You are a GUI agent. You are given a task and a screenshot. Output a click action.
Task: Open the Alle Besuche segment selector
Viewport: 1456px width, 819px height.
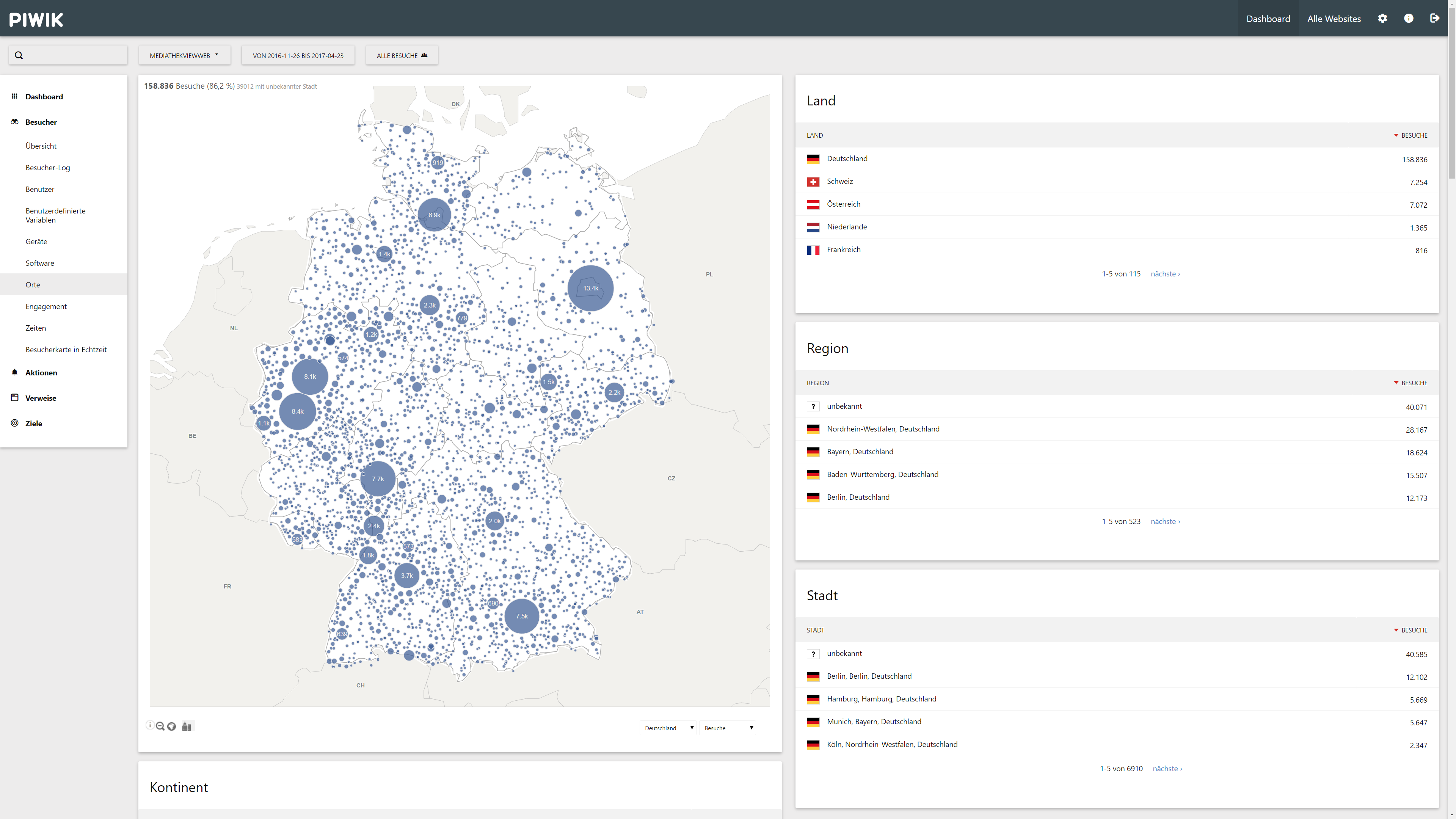(x=401, y=55)
